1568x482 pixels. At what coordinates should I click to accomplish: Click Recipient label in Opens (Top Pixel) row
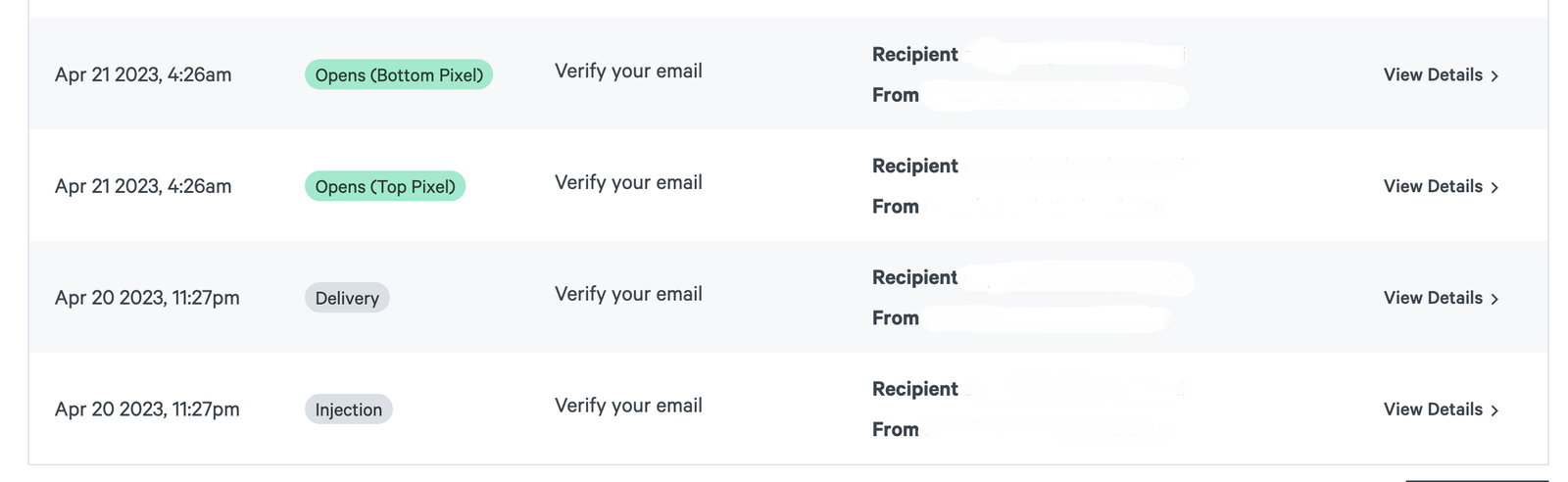tap(915, 167)
